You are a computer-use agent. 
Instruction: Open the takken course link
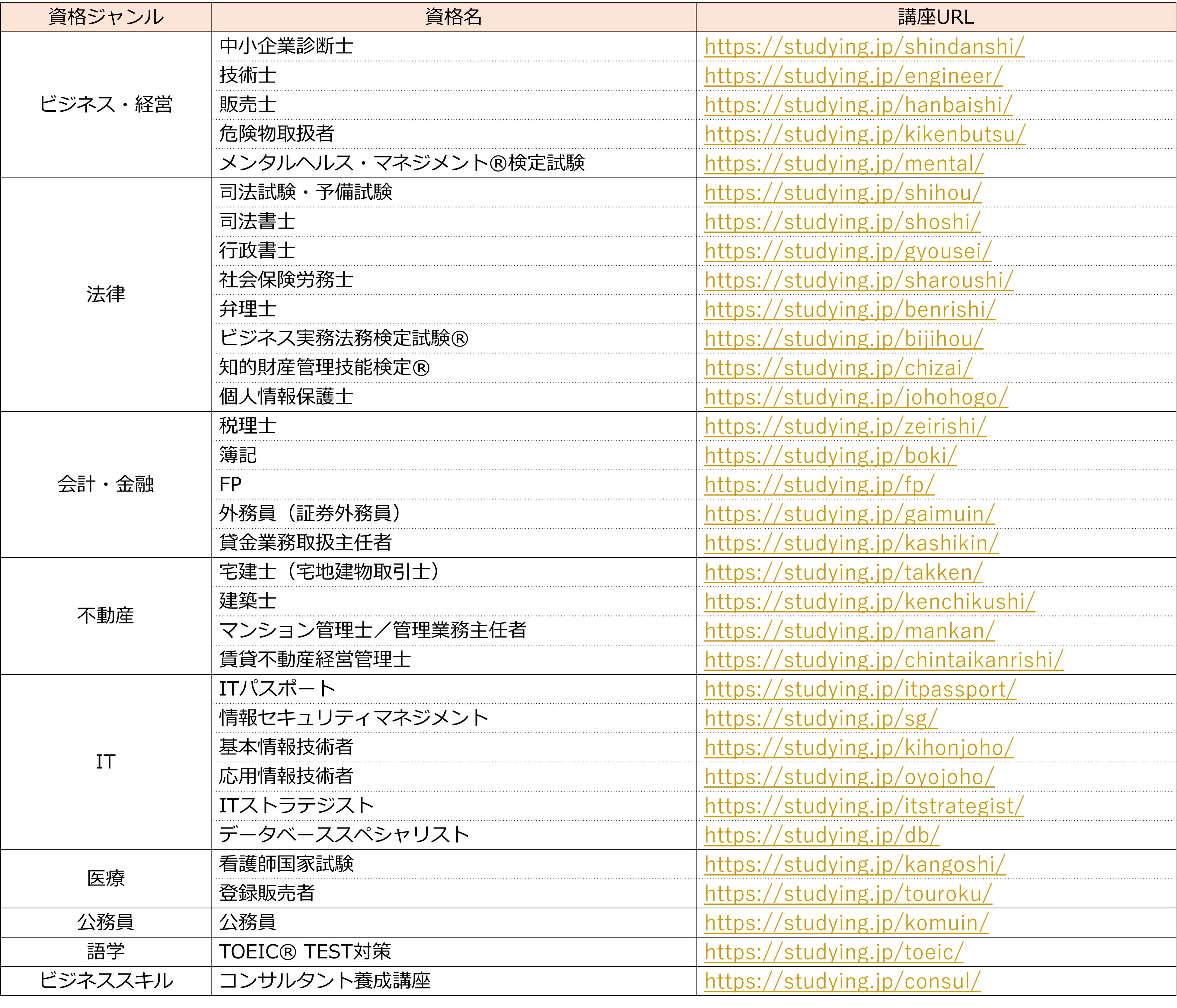(x=843, y=572)
